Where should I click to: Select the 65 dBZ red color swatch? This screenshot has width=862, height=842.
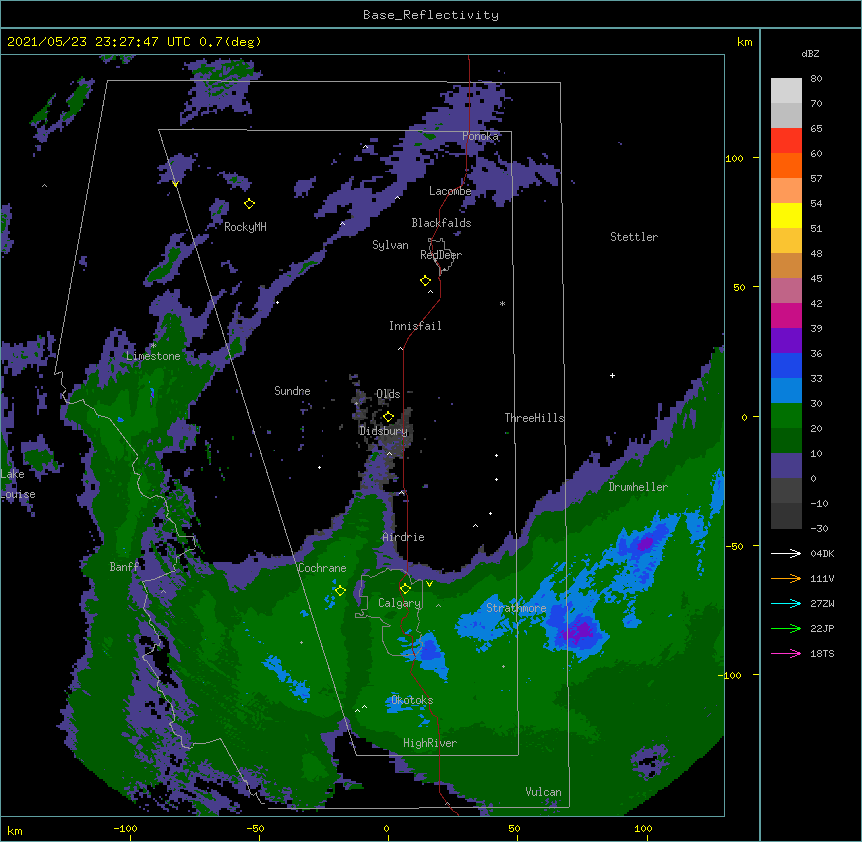[x=786, y=141]
